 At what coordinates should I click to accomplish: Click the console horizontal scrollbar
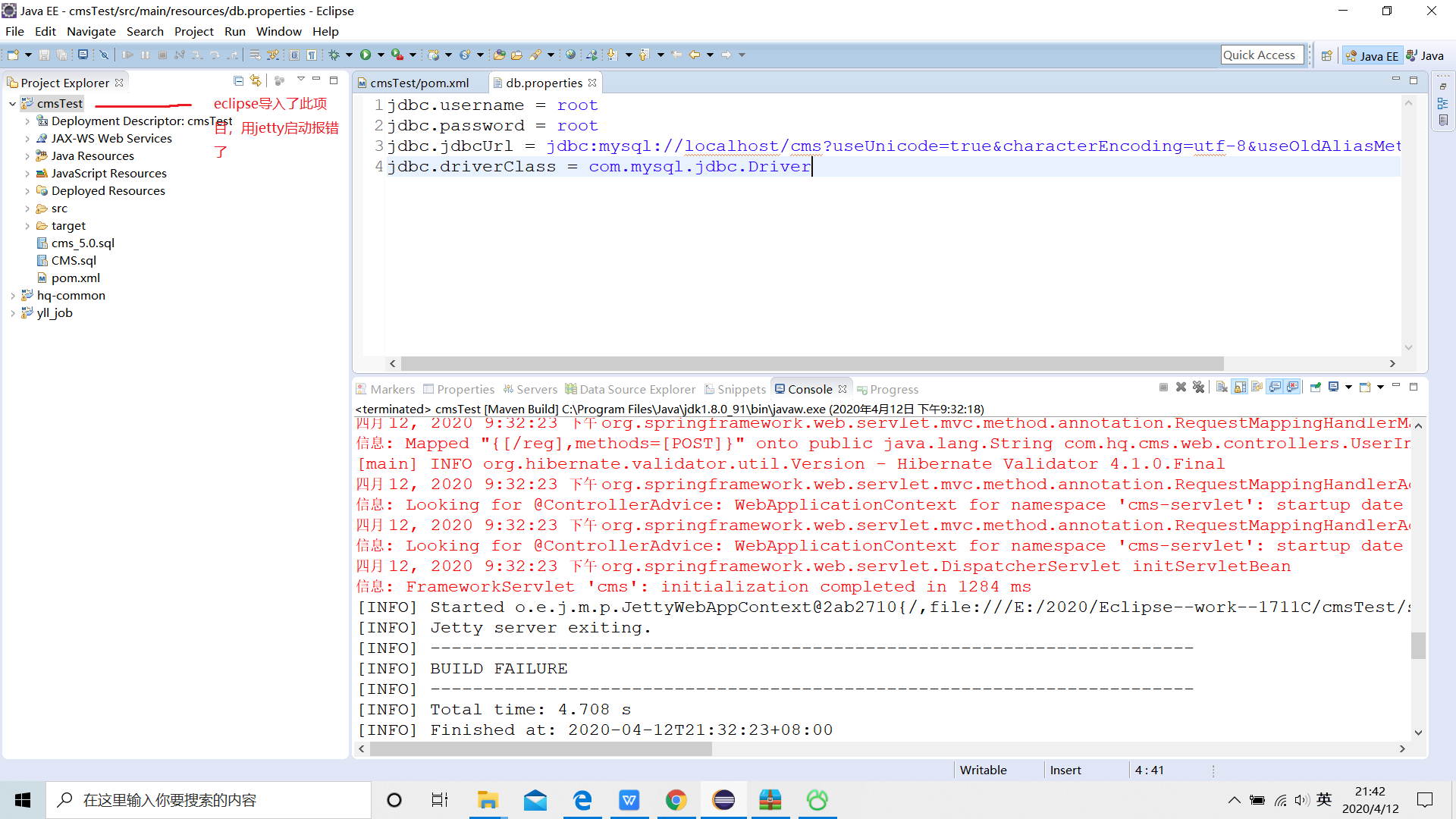[x=541, y=748]
